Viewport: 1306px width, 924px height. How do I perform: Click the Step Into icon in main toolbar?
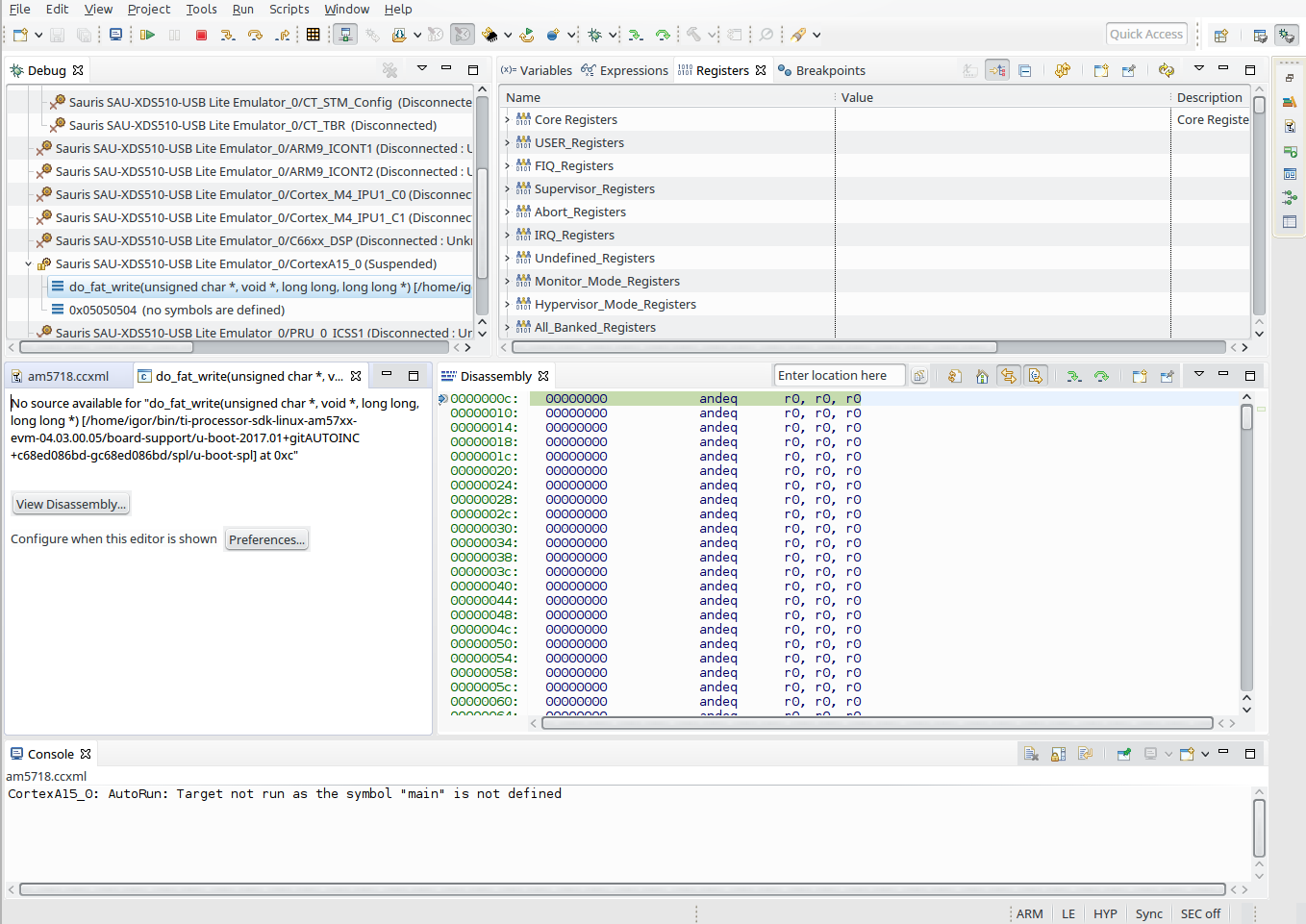[227, 35]
